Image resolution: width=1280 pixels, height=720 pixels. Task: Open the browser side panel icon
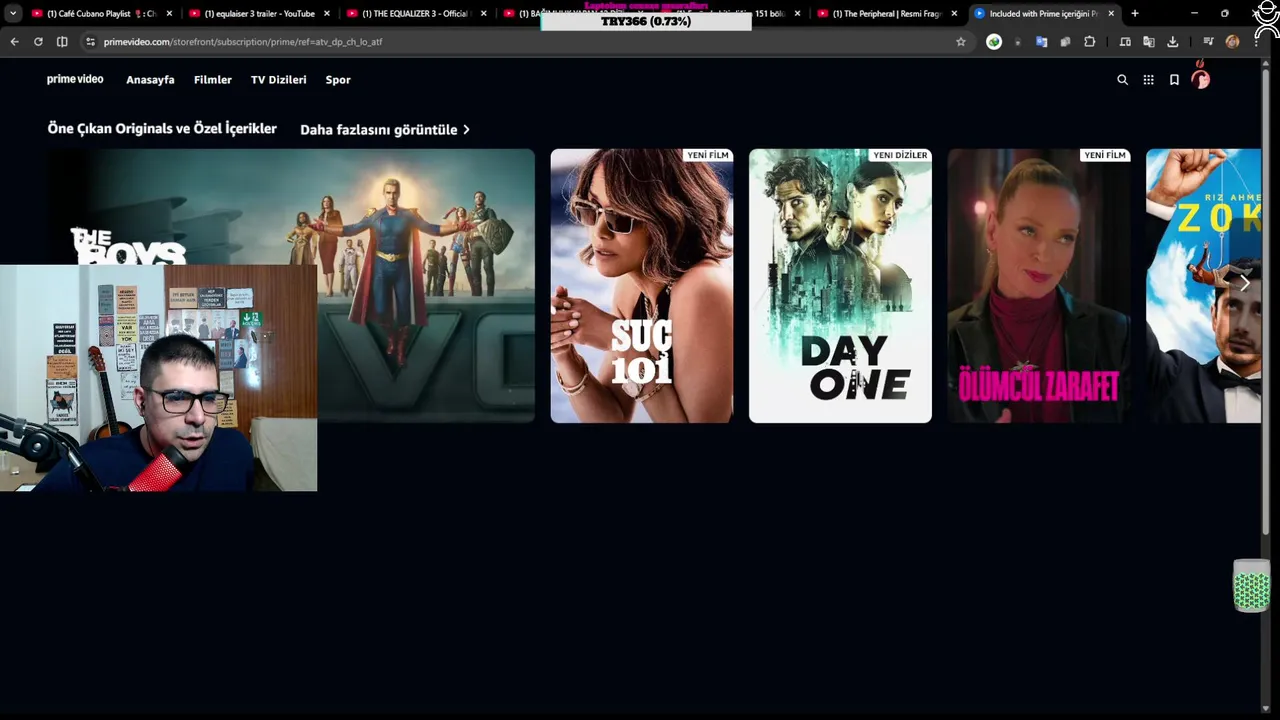tap(62, 42)
